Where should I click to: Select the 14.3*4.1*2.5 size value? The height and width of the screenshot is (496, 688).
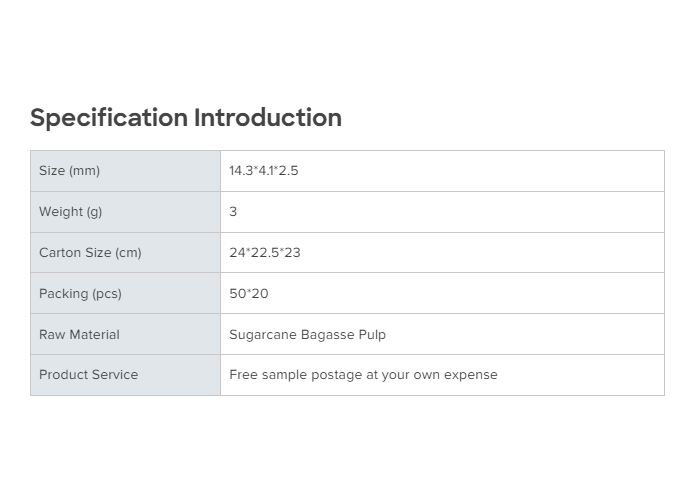tap(264, 171)
